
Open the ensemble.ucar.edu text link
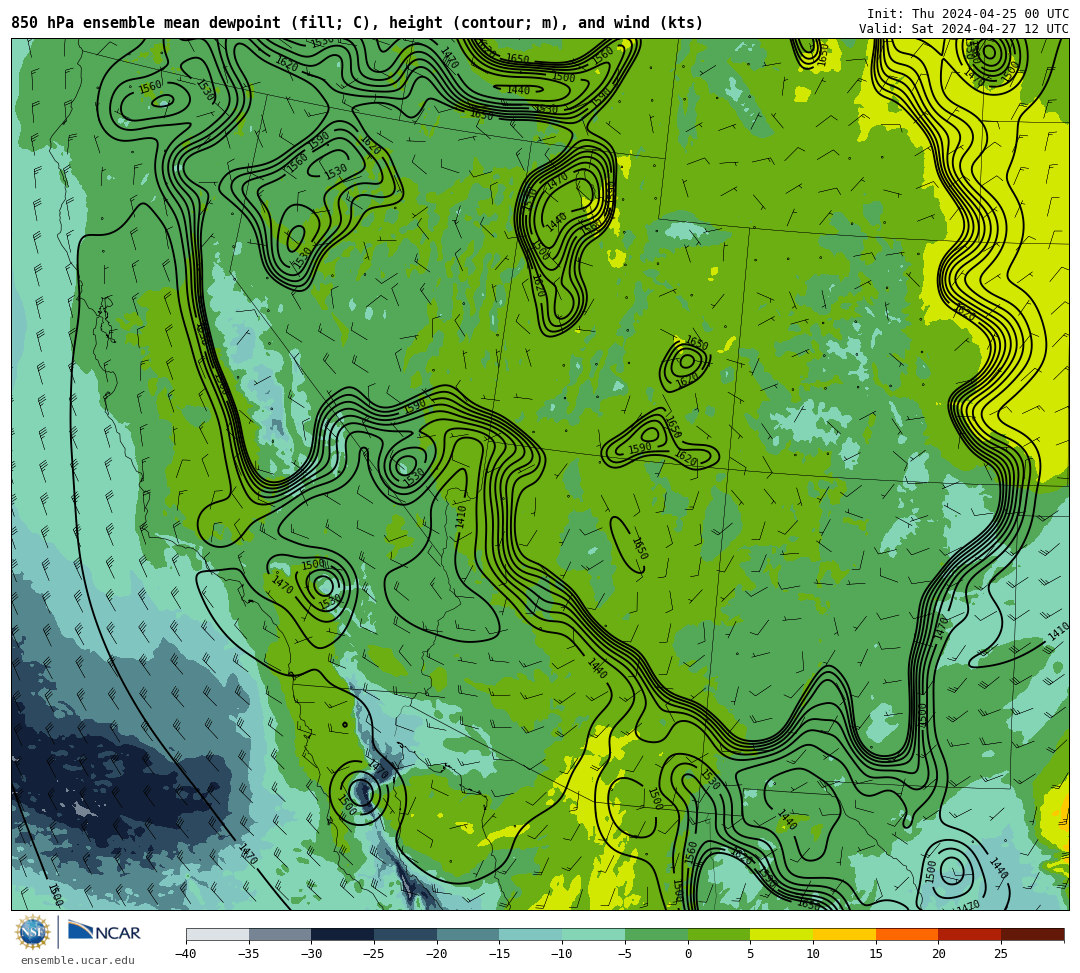pos(78,960)
